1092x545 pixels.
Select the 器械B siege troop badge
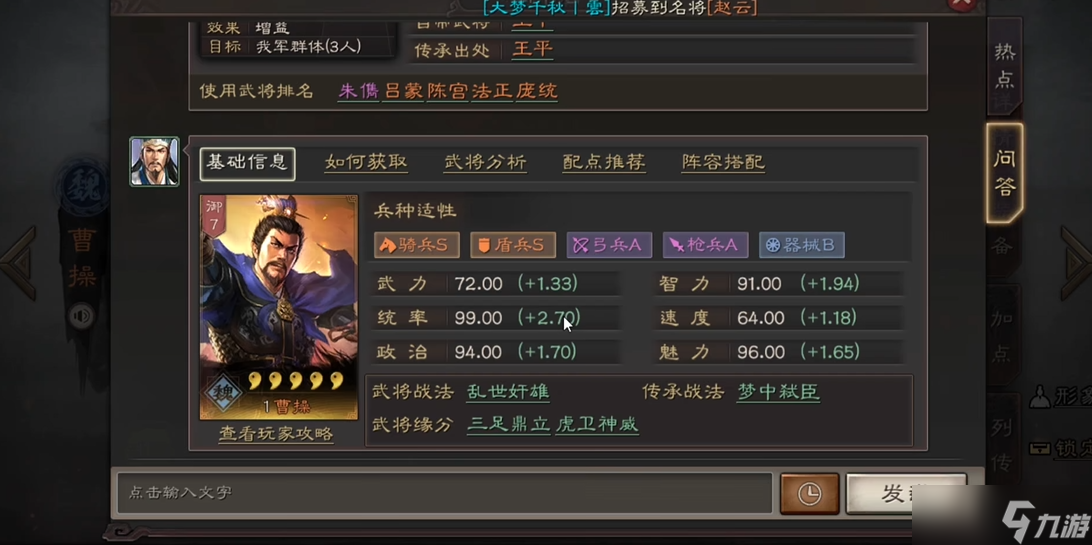click(802, 245)
